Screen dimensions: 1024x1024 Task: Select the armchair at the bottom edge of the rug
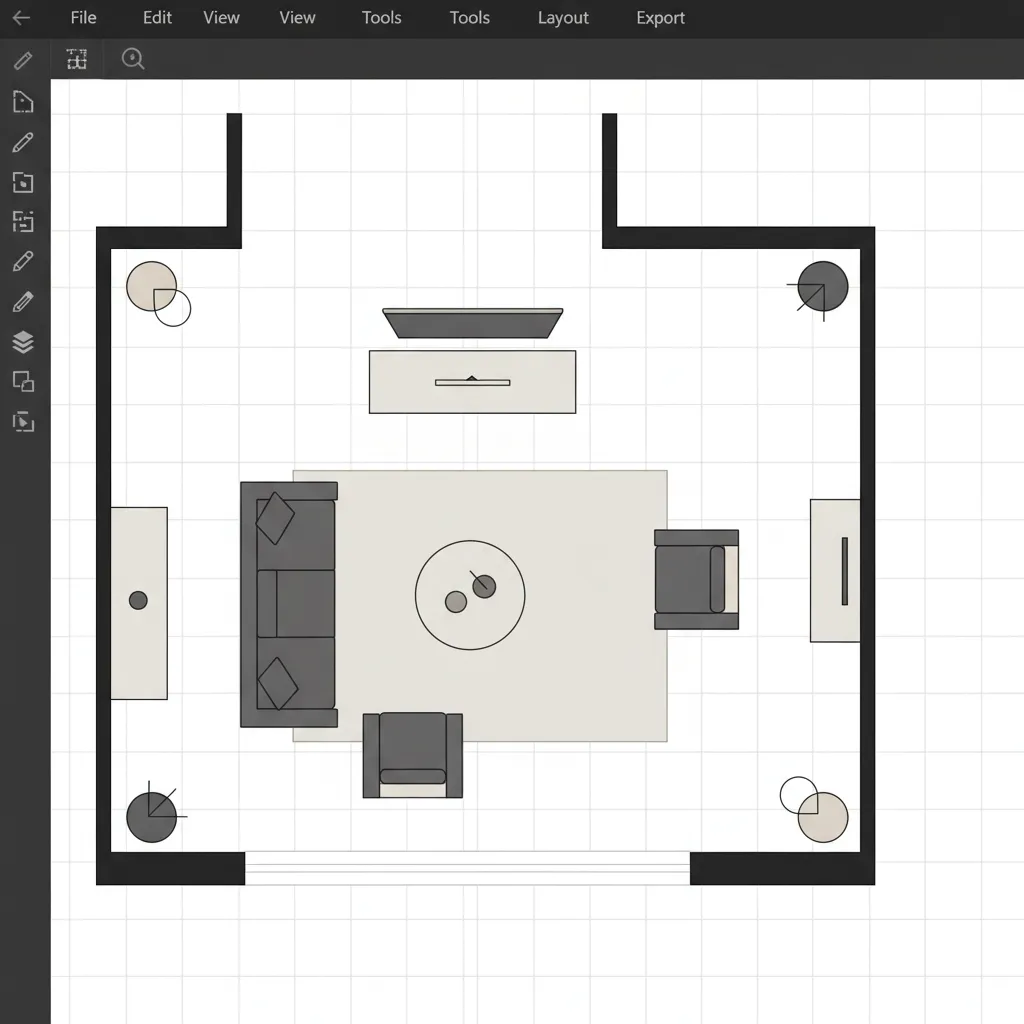click(x=413, y=755)
